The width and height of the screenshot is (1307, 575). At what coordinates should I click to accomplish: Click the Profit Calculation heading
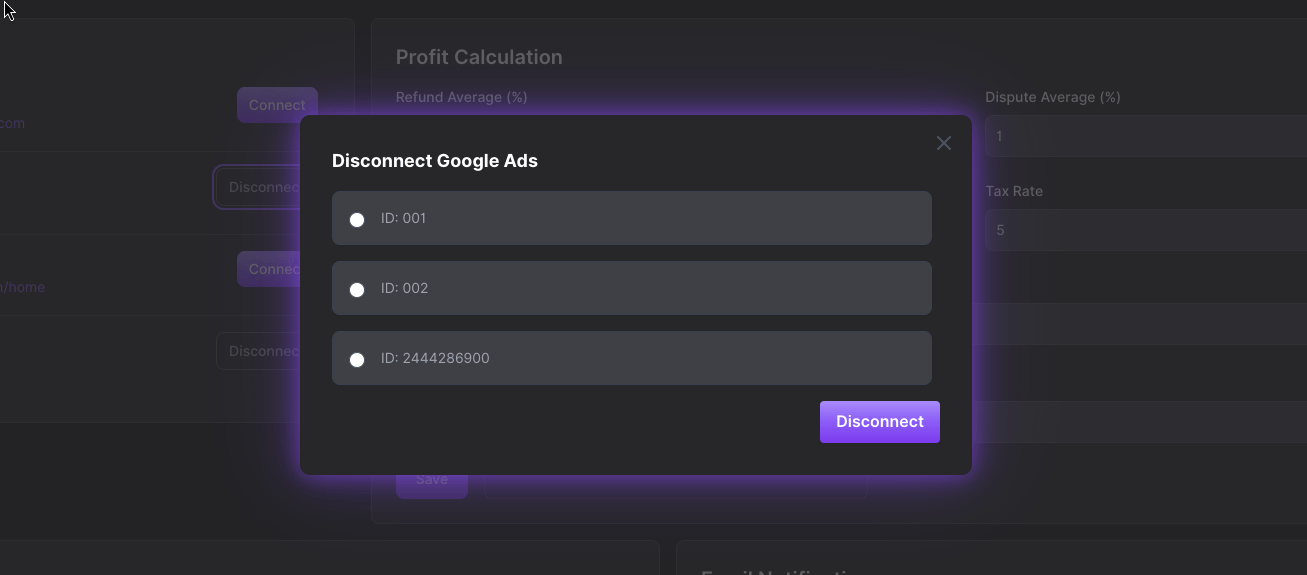point(479,57)
